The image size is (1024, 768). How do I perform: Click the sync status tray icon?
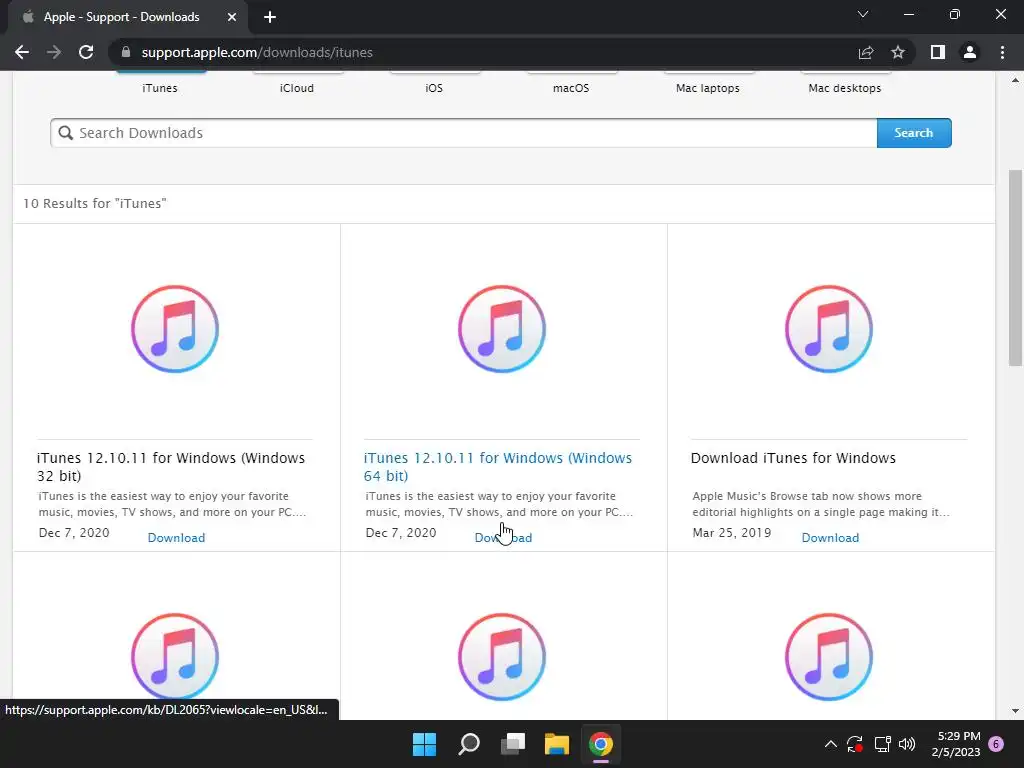point(855,744)
